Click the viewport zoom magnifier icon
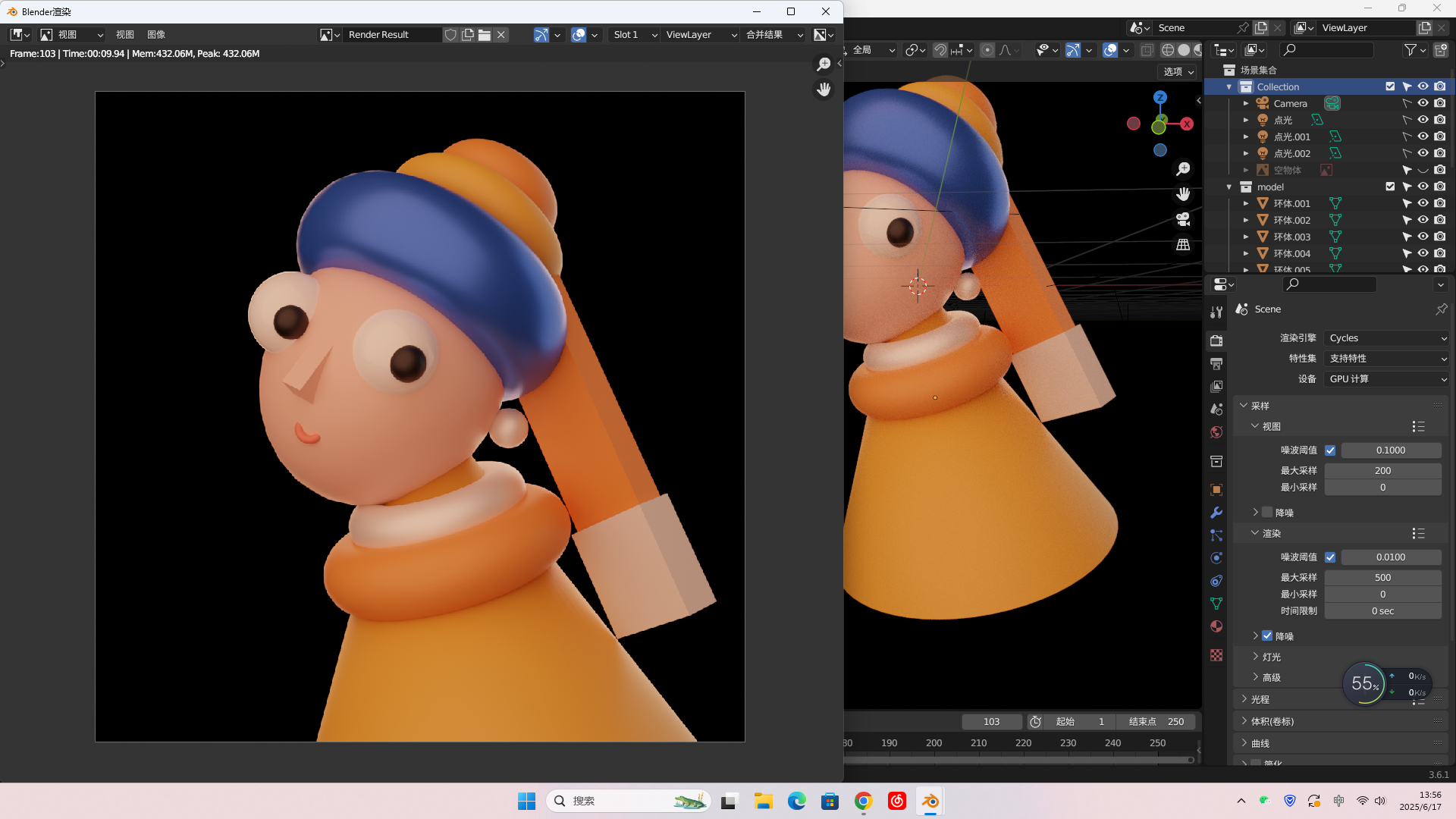 point(1183,169)
